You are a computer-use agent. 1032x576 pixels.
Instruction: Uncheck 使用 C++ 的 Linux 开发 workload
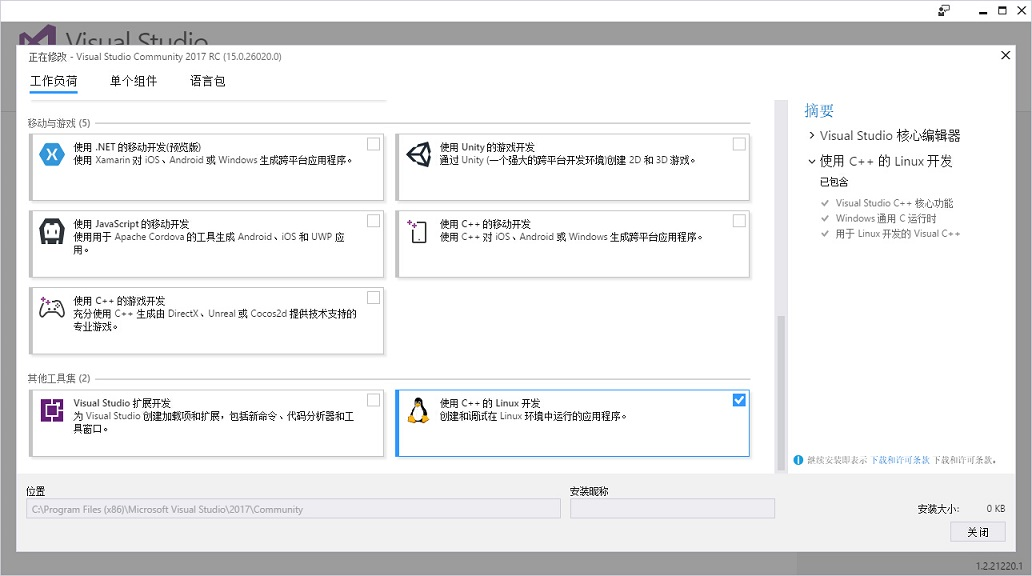(739, 399)
